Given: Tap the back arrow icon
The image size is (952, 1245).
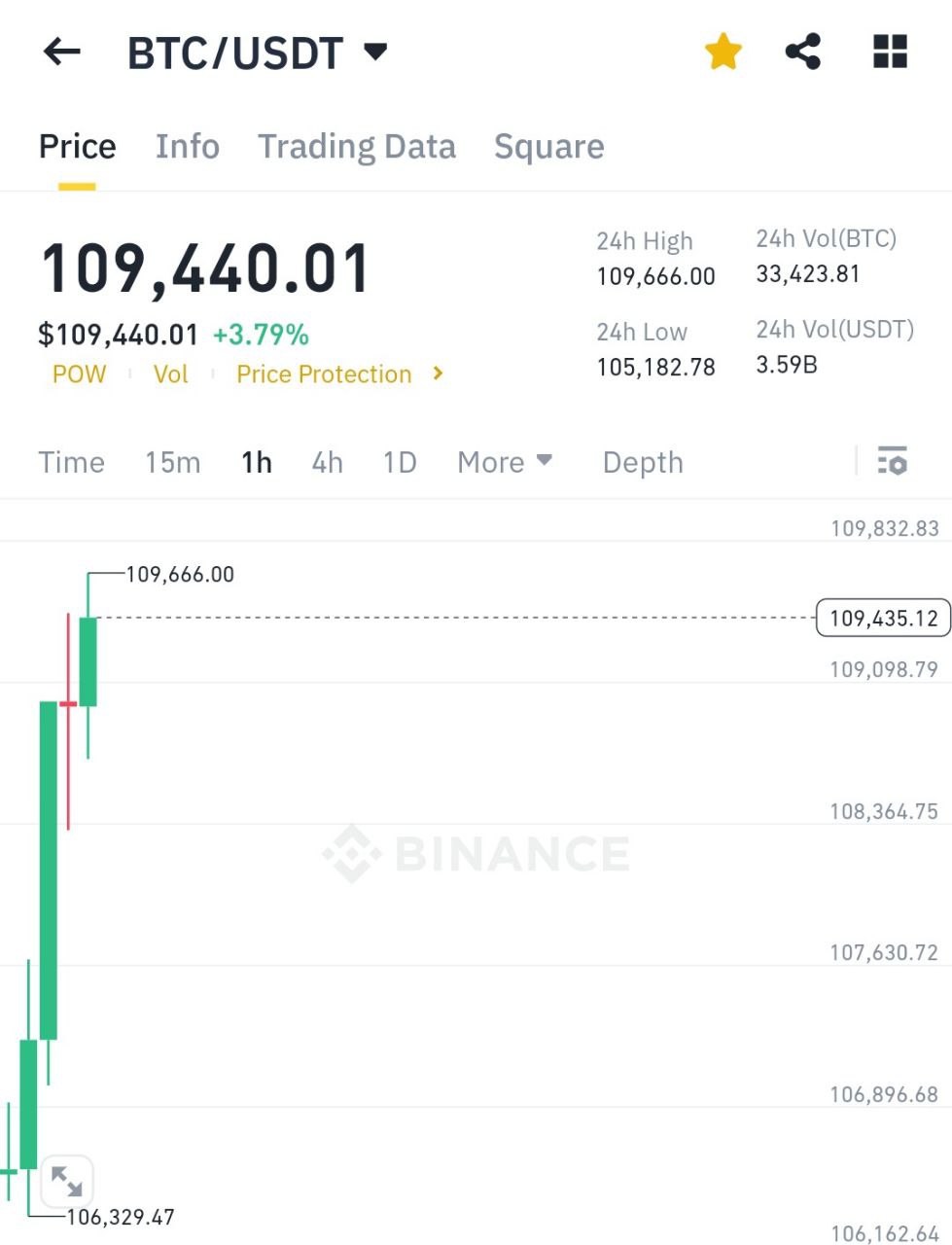Looking at the screenshot, I should pos(62,52).
